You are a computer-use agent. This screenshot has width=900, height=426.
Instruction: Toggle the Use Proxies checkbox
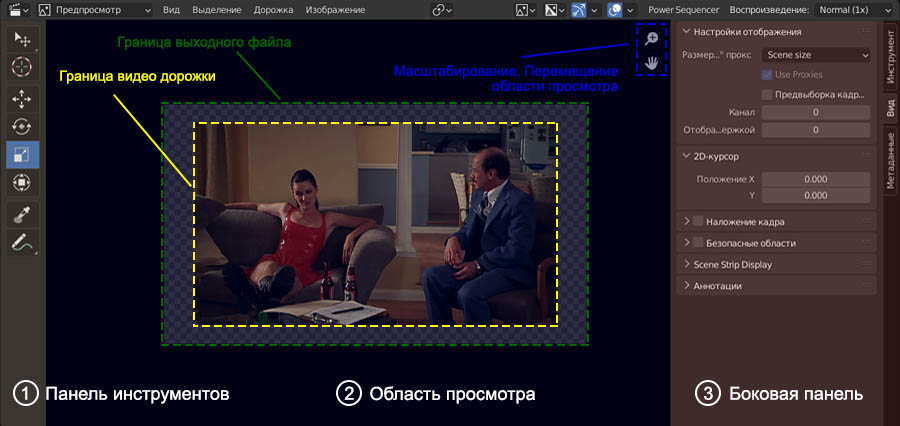pos(766,75)
